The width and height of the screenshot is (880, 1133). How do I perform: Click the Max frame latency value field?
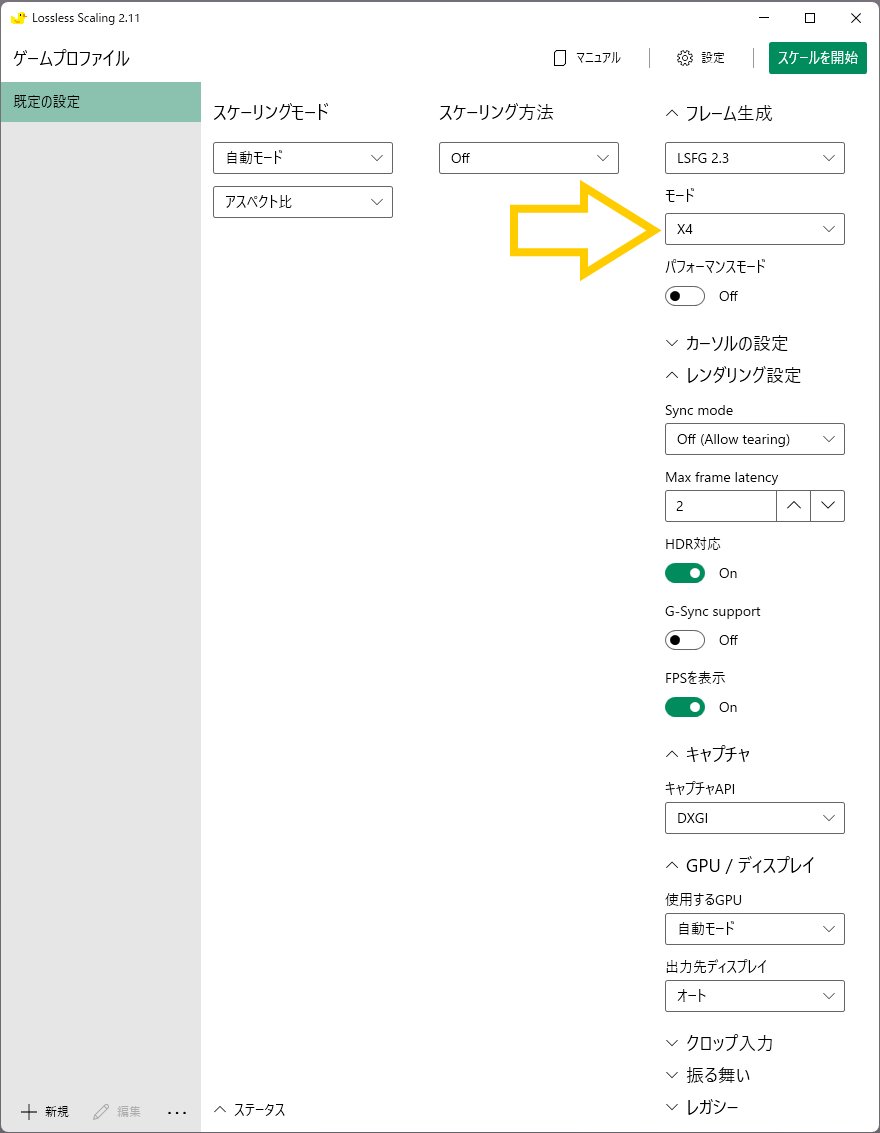pyautogui.click(x=720, y=506)
